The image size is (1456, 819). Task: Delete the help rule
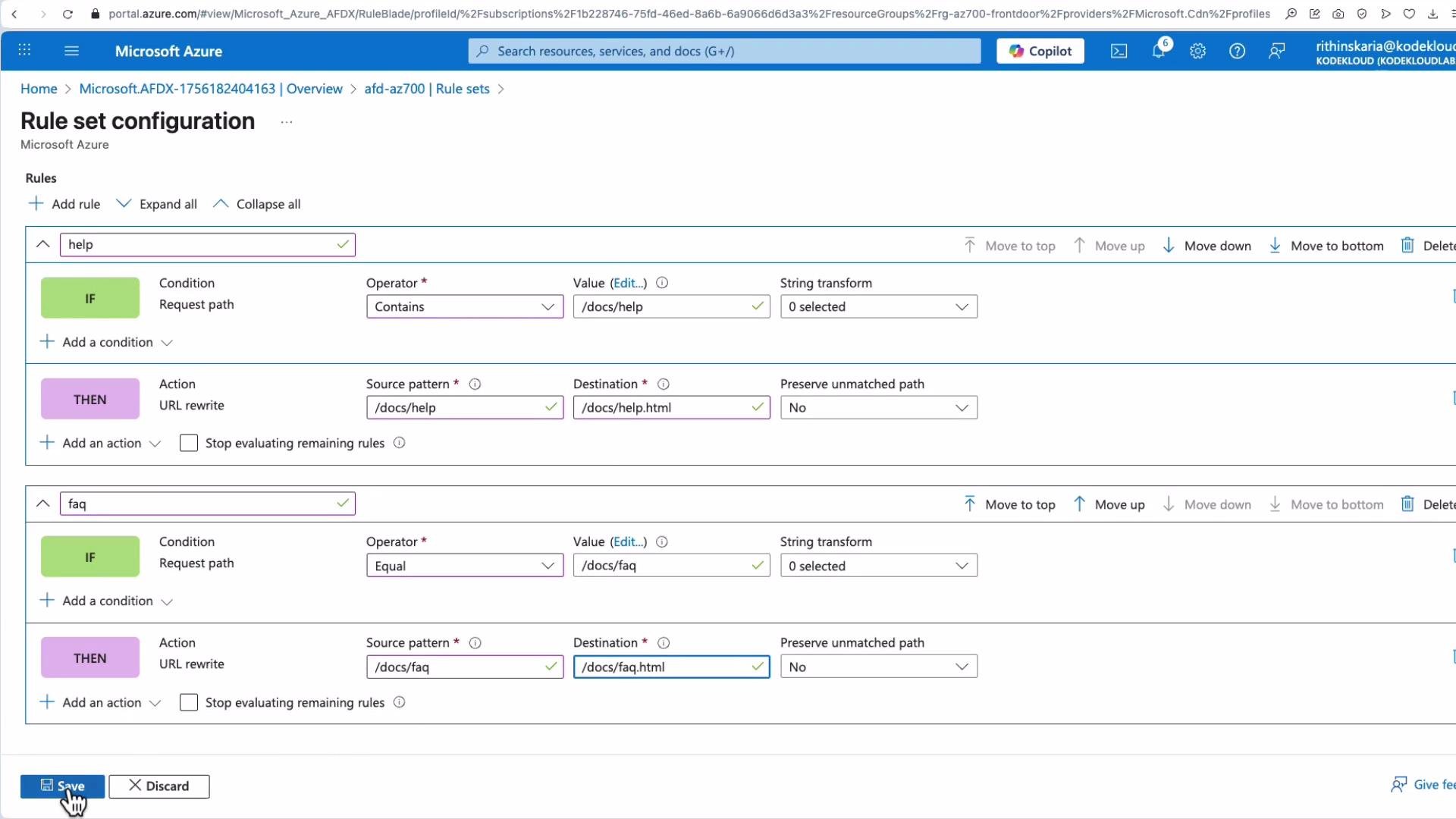(1429, 246)
